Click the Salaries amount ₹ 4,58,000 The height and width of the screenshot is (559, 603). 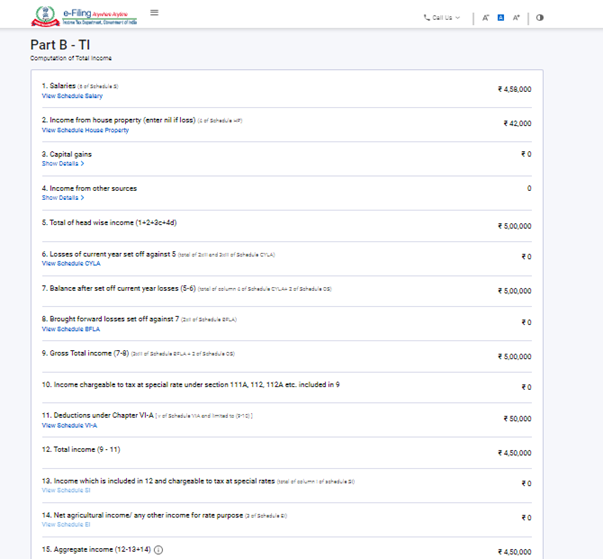click(x=514, y=90)
